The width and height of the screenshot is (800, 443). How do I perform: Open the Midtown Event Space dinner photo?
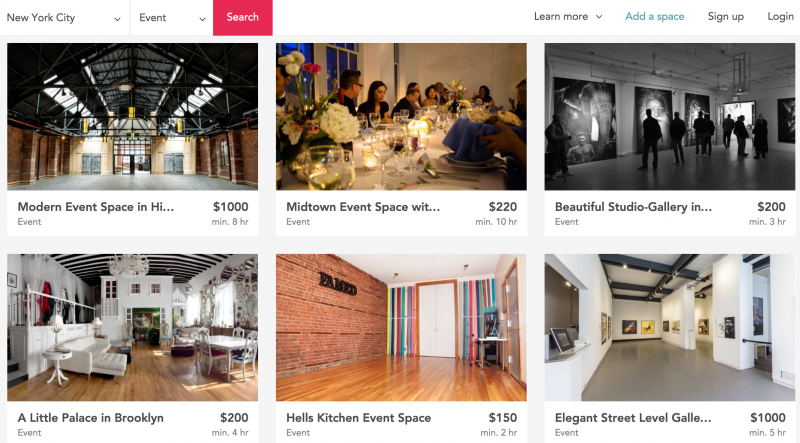401,116
